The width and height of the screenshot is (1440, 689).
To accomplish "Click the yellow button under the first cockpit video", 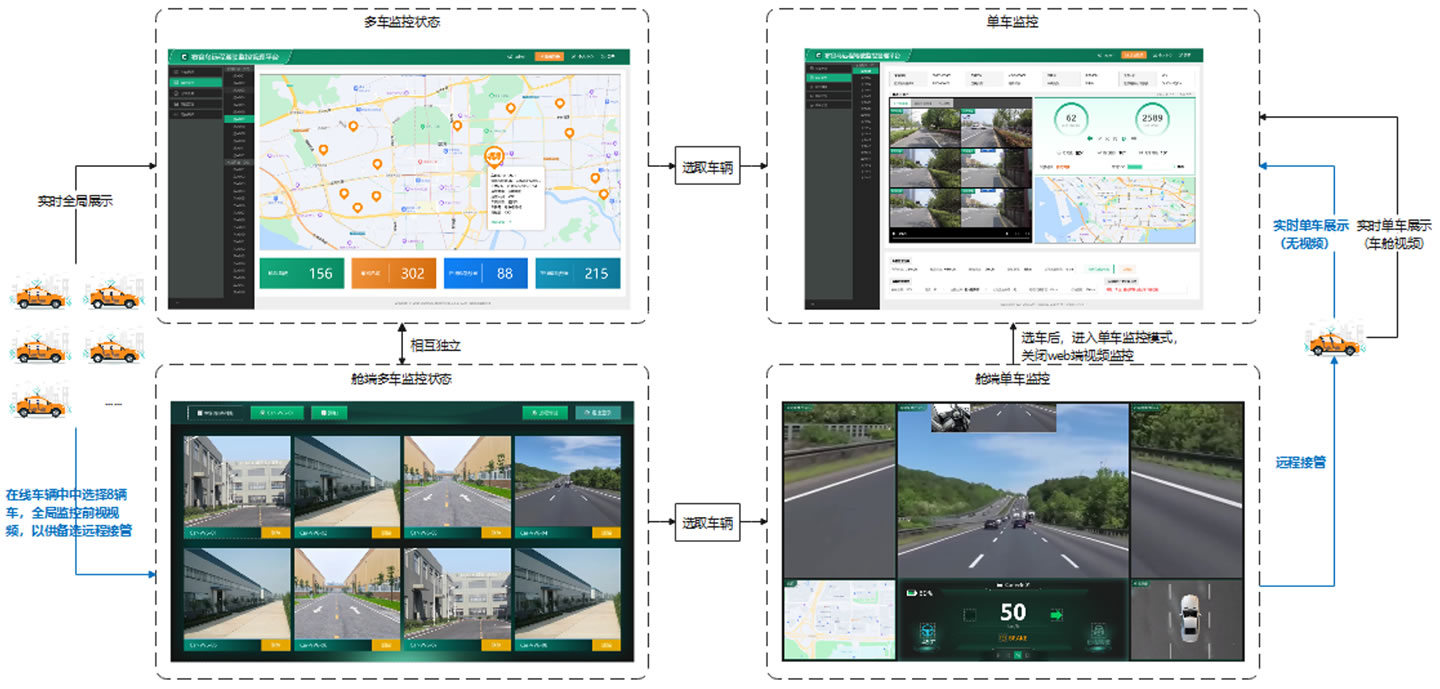I will pos(275,533).
